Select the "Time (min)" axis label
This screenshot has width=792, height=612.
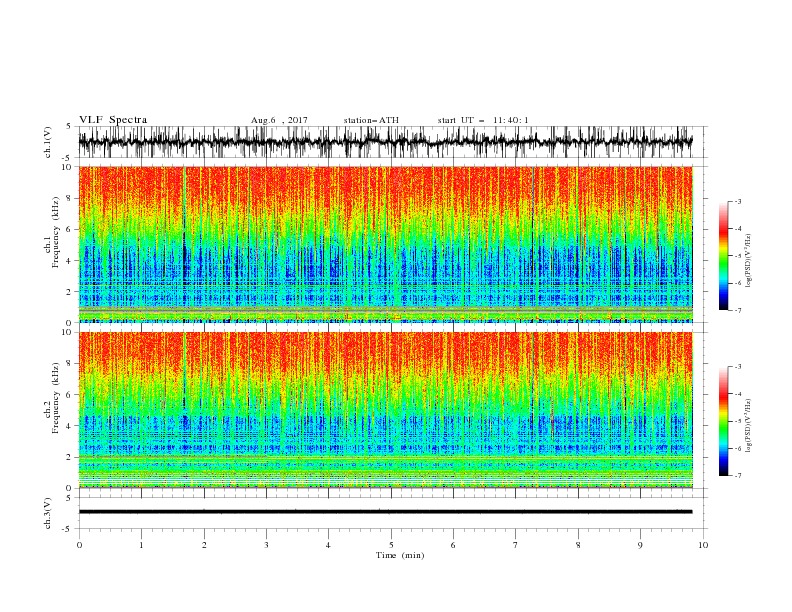click(400, 555)
